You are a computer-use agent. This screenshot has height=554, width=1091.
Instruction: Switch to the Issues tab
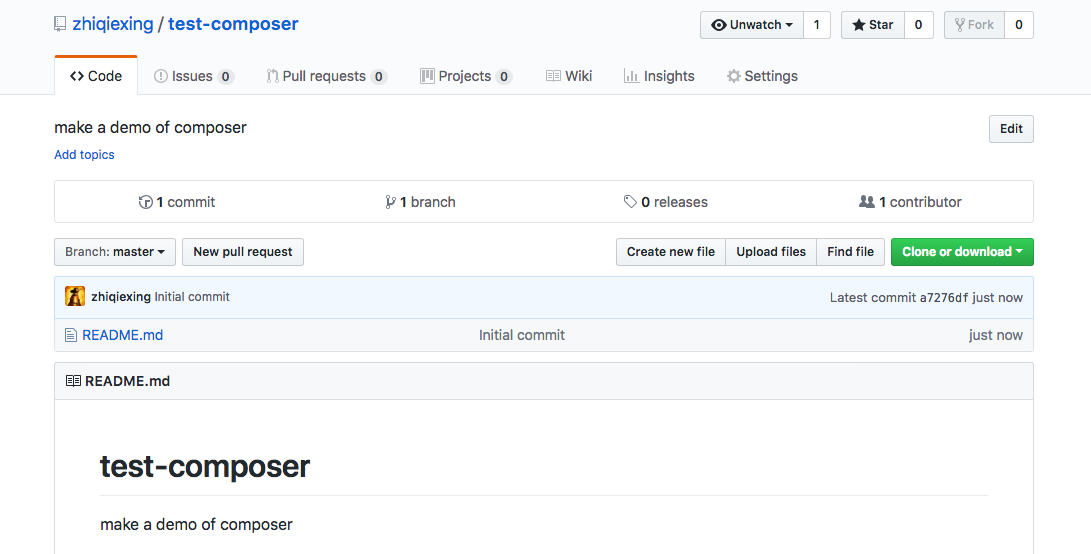click(193, 76)
